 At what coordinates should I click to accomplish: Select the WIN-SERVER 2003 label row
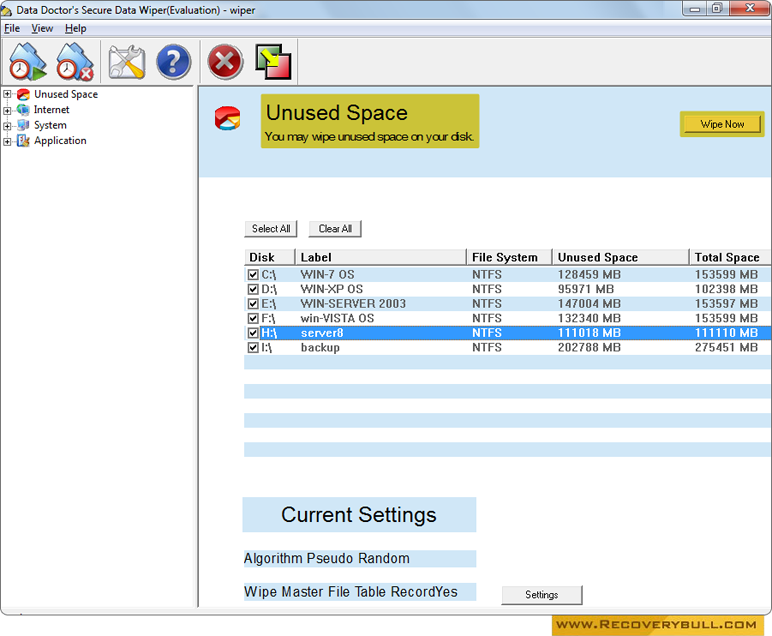tap(354, 304)
